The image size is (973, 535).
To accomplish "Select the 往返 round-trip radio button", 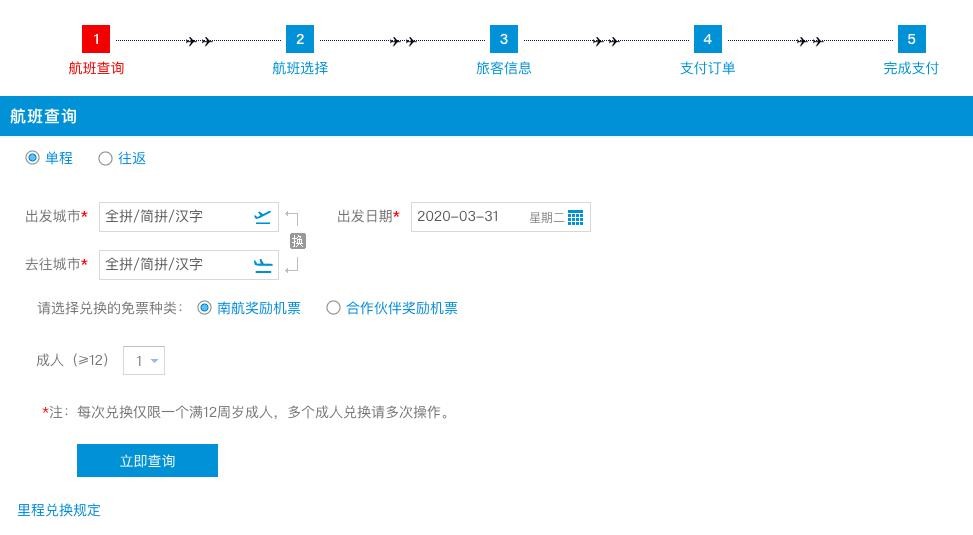I will coord(106,158).
